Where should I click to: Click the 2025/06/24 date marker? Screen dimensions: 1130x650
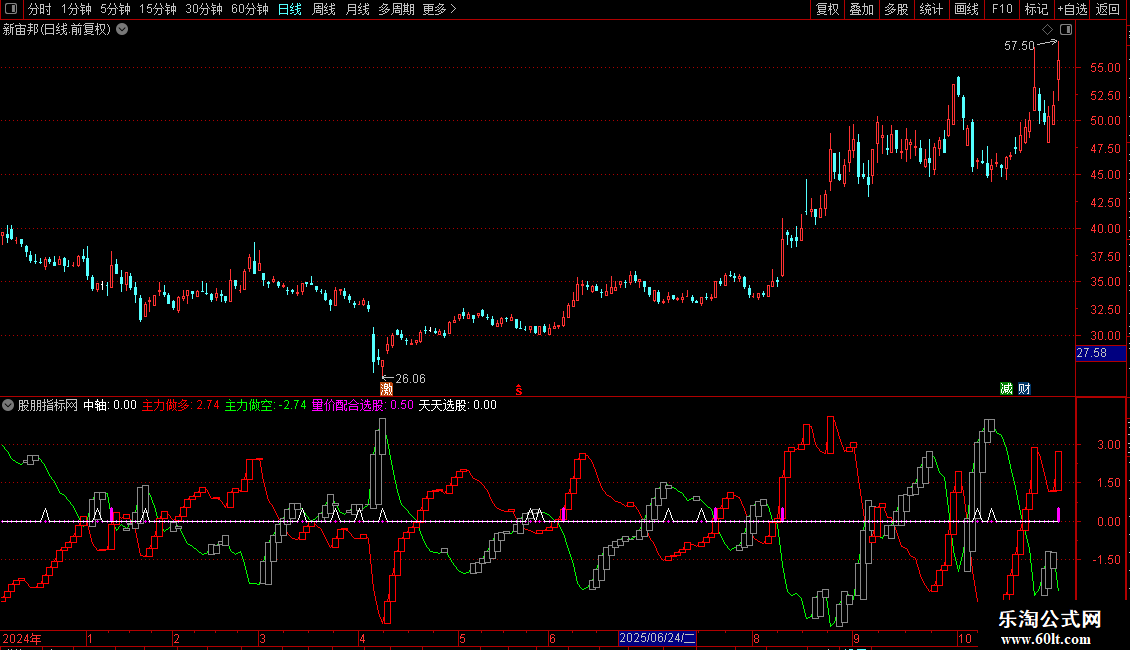coord(657,638)
